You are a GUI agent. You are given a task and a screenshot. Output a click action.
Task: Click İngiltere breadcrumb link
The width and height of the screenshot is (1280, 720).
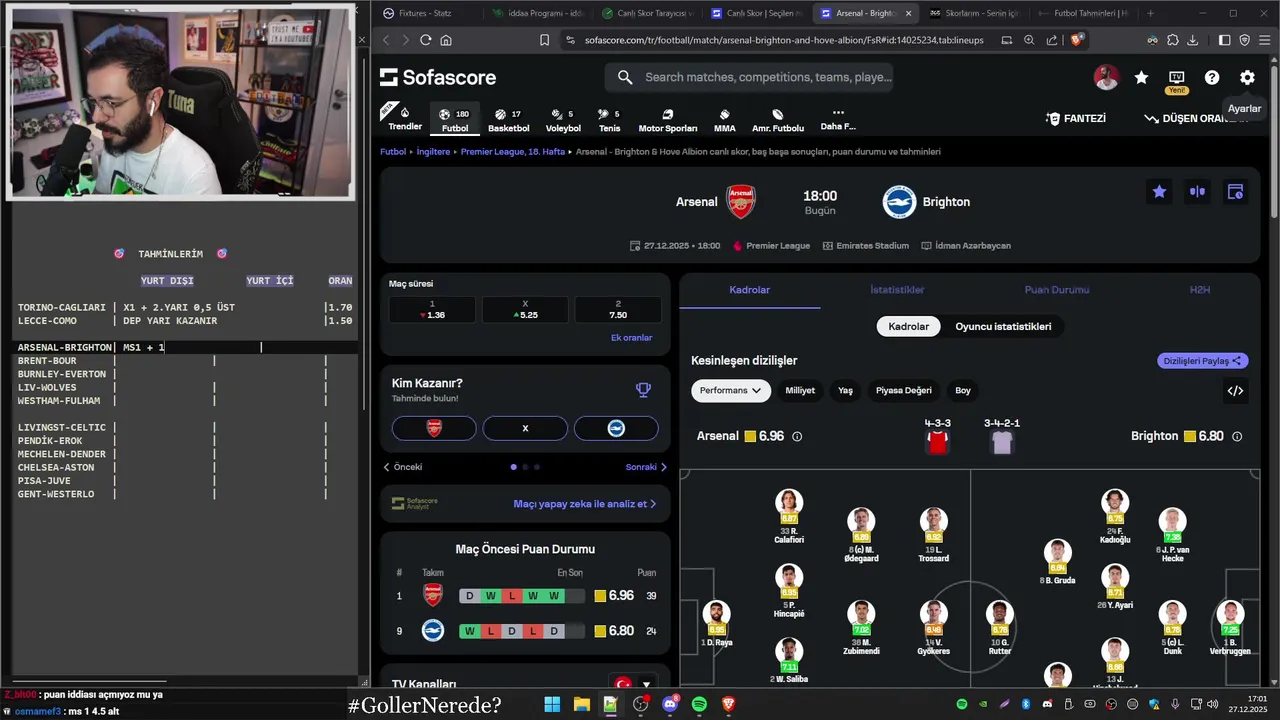433,152
